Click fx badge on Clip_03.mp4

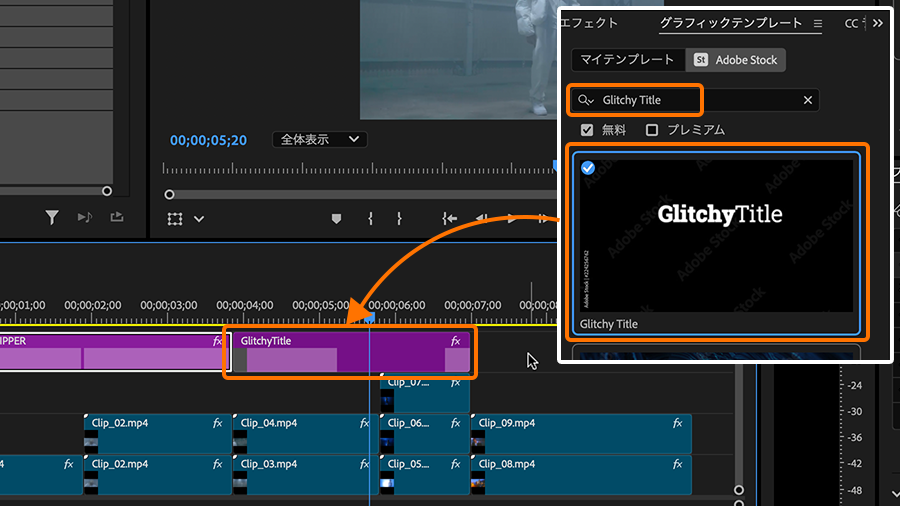(x=364, y=464)
